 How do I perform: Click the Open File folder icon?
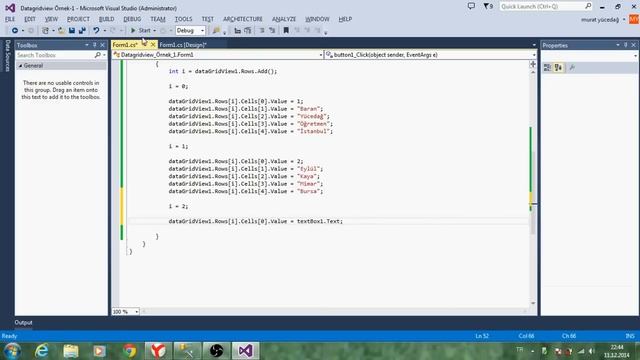(61, 31)
